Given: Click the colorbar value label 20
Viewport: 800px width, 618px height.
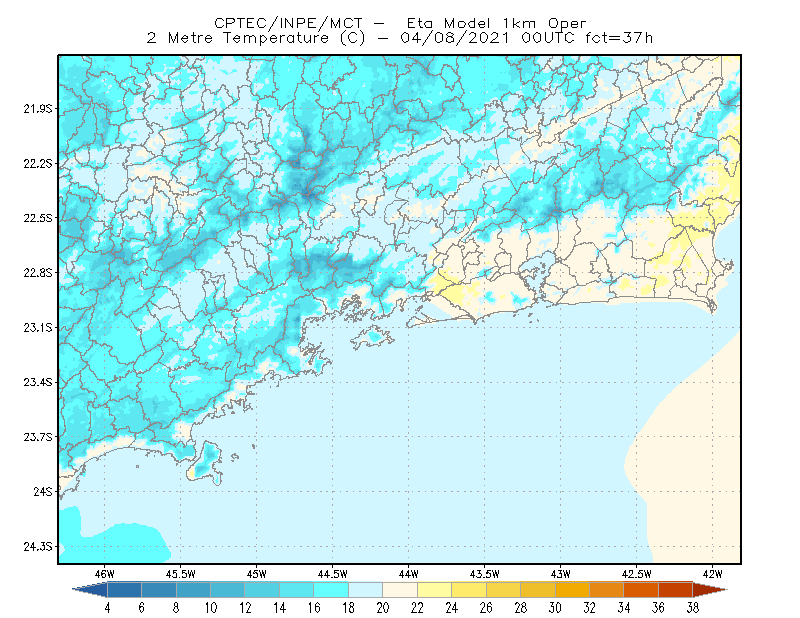Looking at the screenshot, I should pos(383,608).
